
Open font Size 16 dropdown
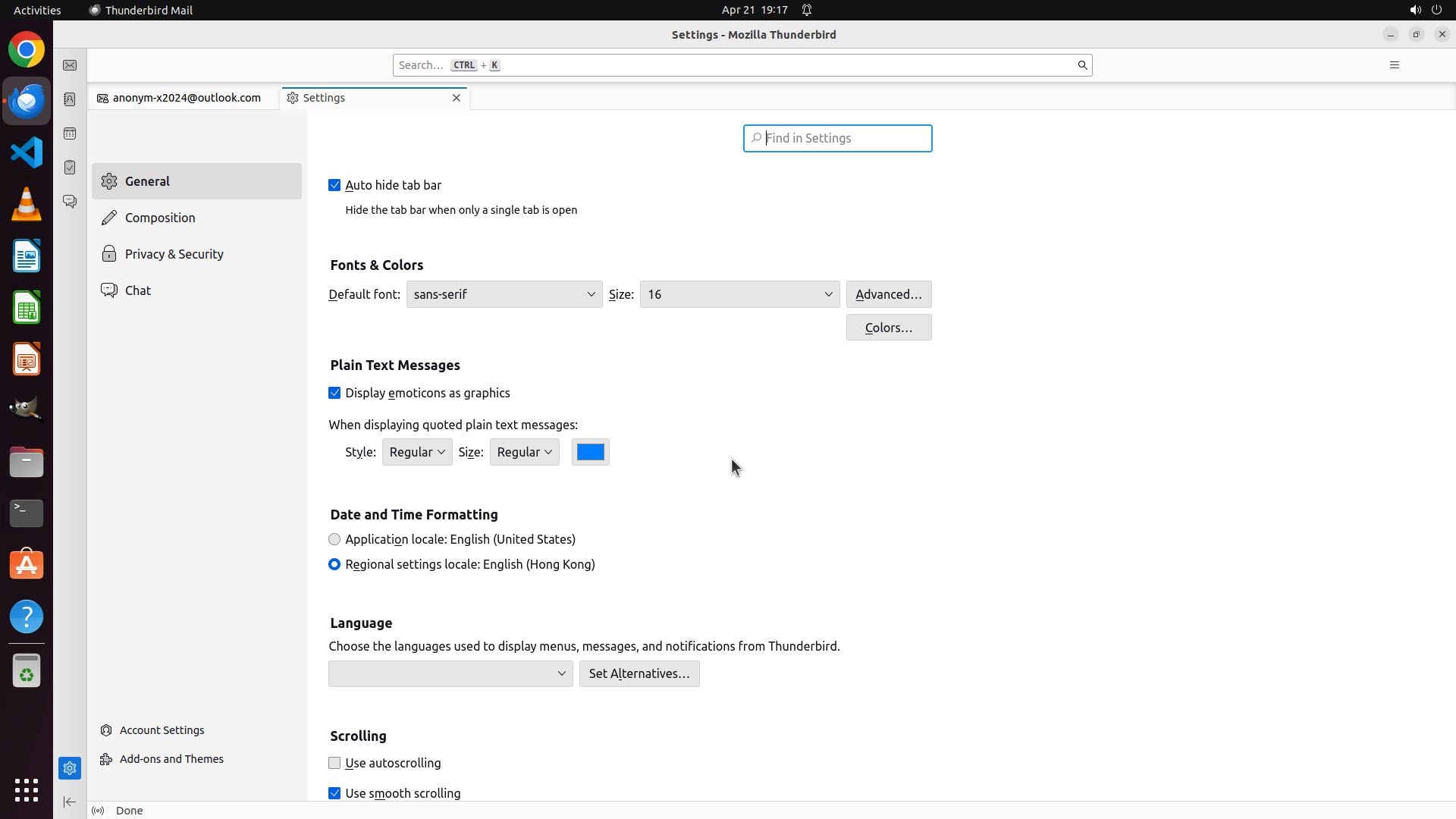point(739,294)
